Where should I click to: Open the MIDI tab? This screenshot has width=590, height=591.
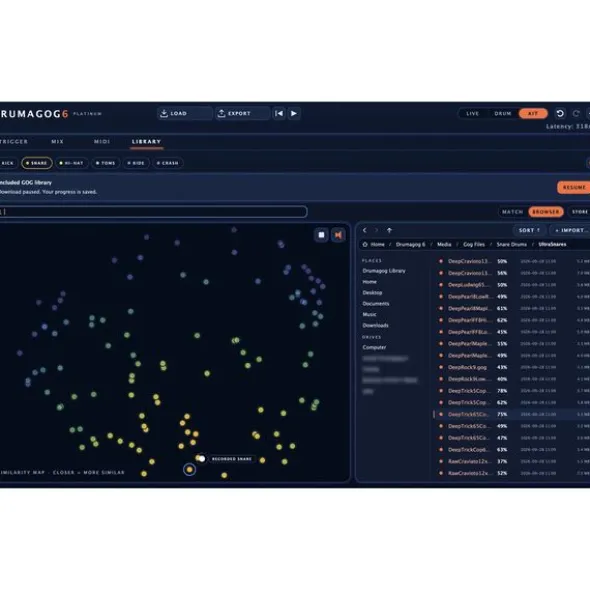pyautogui.click(x=102, y=141)
